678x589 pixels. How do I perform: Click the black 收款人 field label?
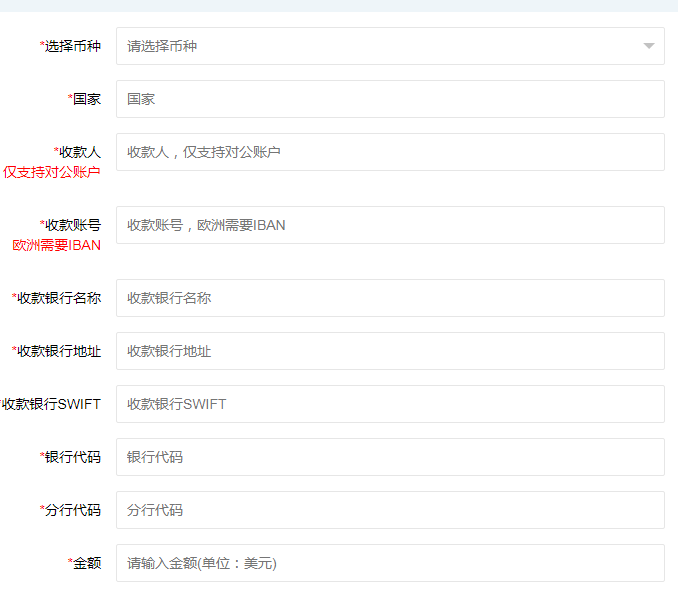[x=79, y=152]
